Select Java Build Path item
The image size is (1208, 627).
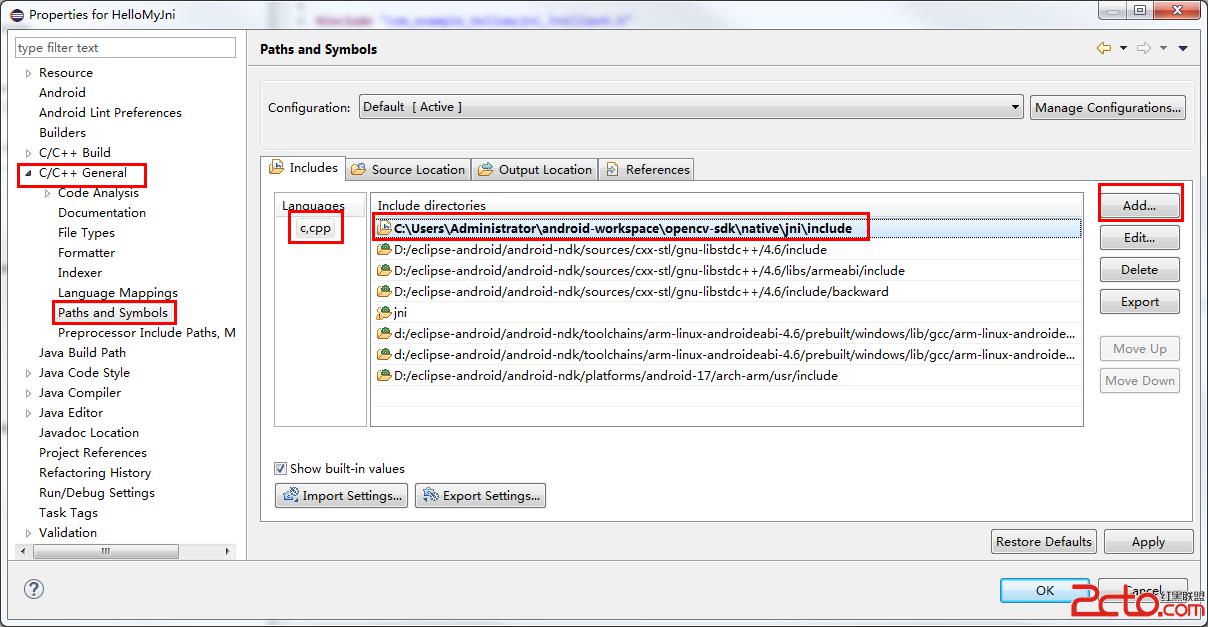pyautogui.click(x=82, y=353)
